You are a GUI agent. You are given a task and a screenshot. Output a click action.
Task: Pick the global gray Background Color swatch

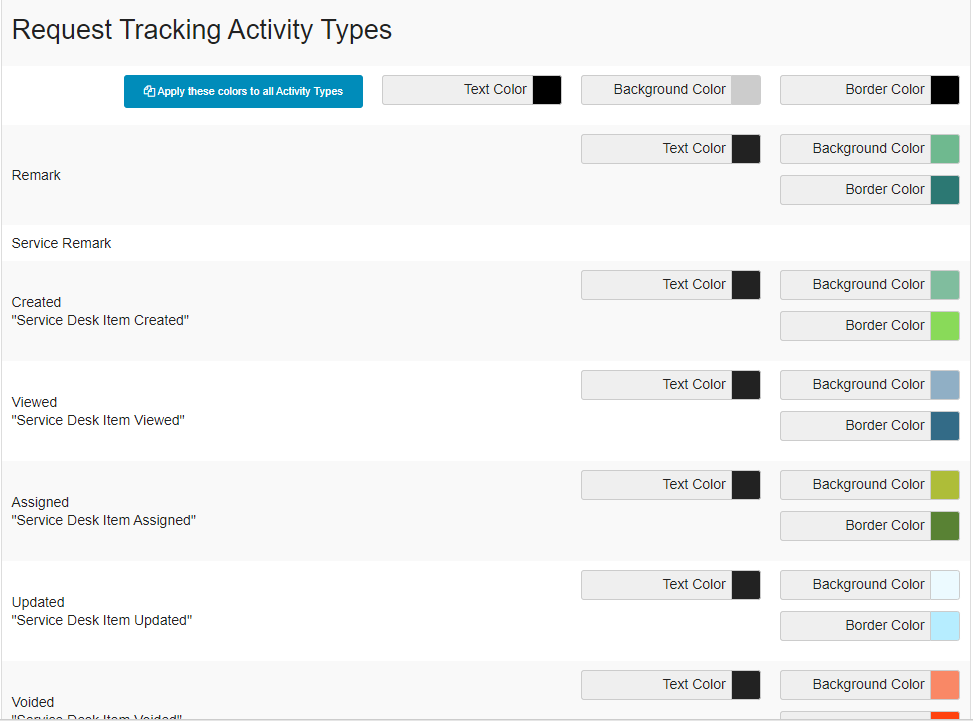(745, 90)
